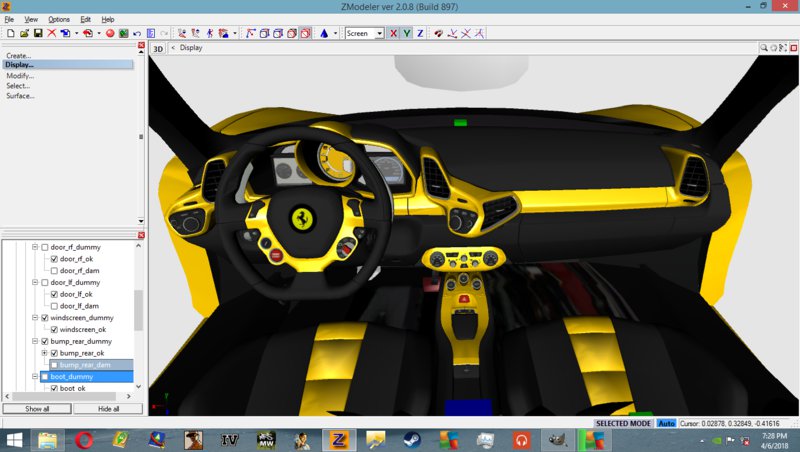This screenshot has width=800, height=452.
Task: Open the Windows Start button
Action: pos(14,440)
